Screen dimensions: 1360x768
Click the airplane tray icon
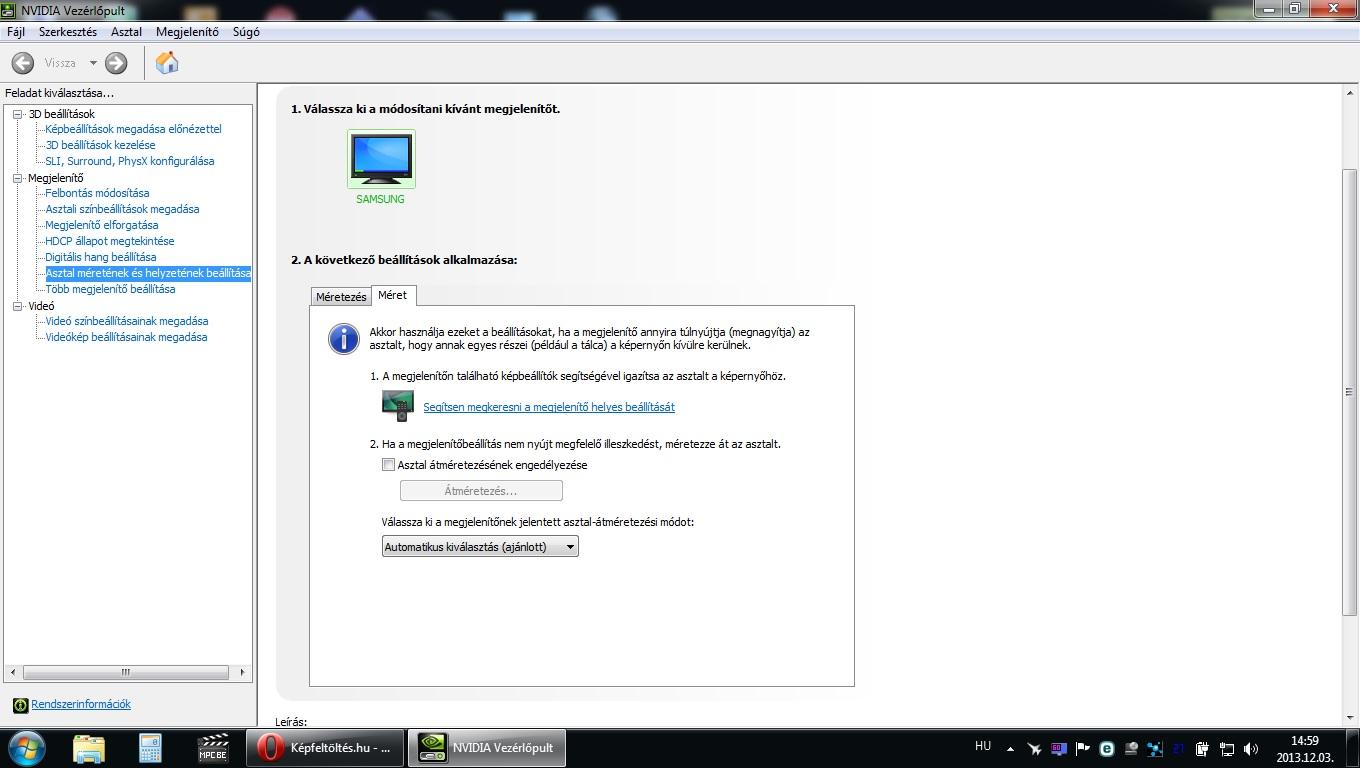(1035, 748)
